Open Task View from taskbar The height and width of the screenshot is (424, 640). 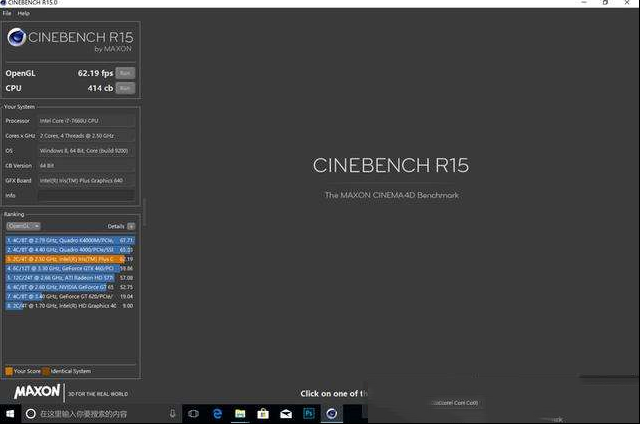pos(193,414)
